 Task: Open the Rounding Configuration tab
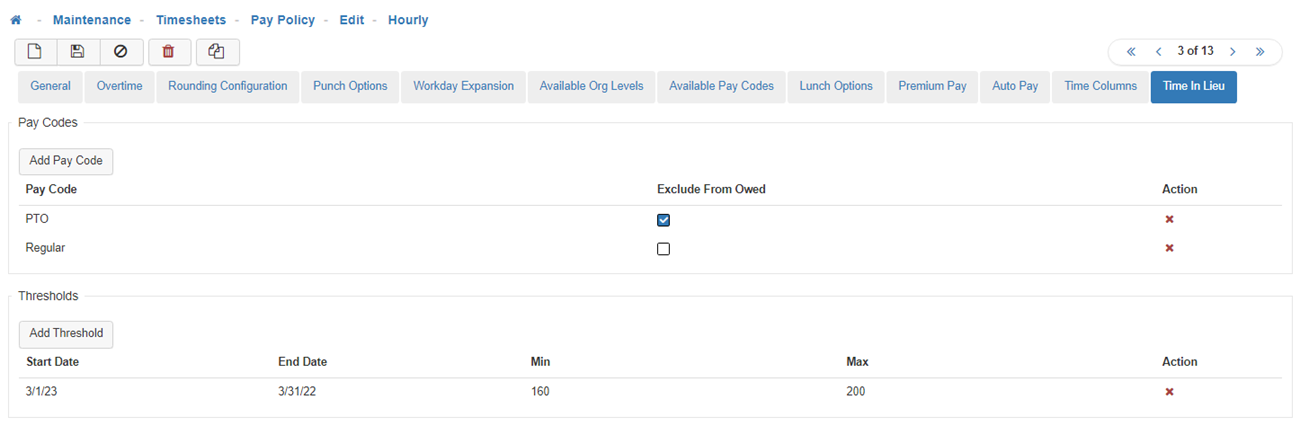(228, 87)
